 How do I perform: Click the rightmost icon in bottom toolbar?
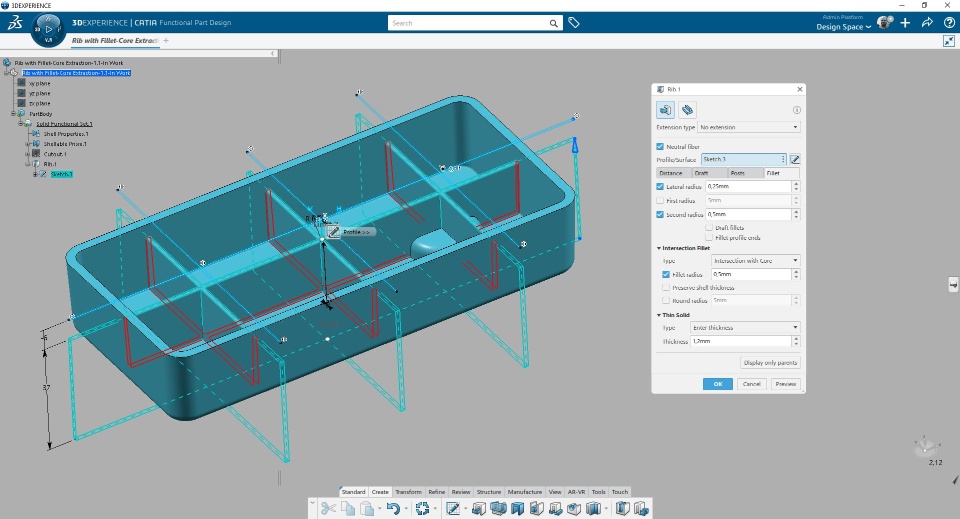[641, 508]
